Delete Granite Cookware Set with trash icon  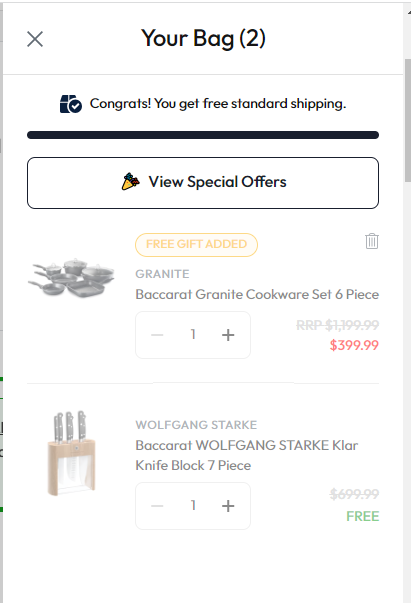coord(372,241)
